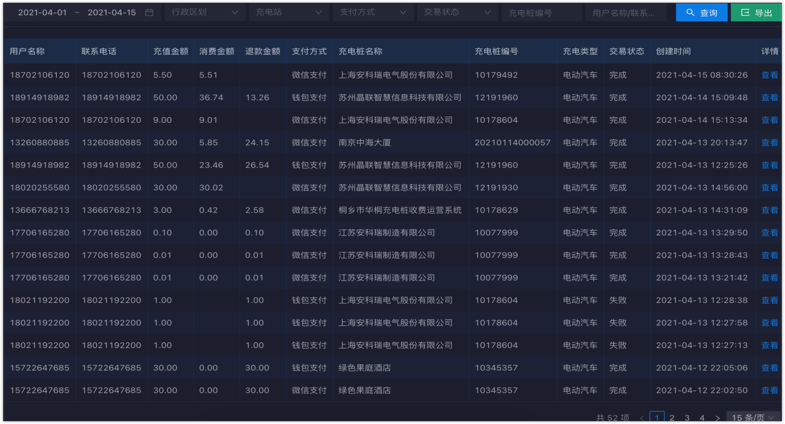View details for 2021-04-14 15:13:34 row
This screenshot has width=785, height=424.
tap(769, 120)
